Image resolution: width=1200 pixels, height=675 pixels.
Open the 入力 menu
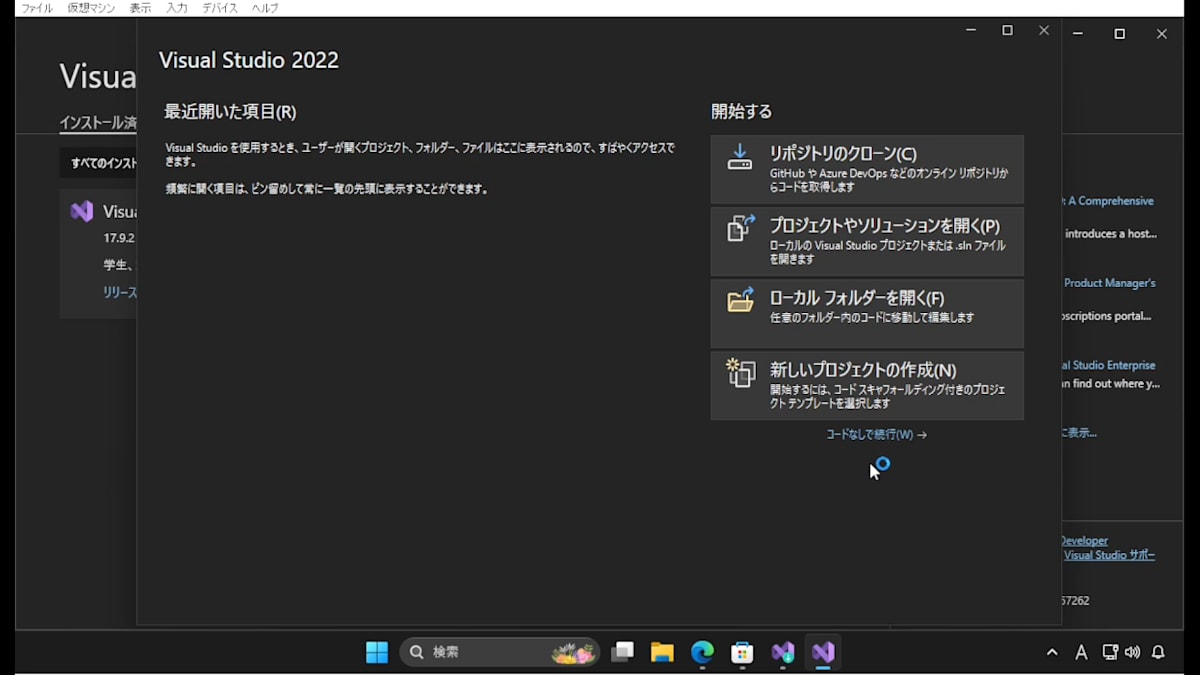(177, 8)
